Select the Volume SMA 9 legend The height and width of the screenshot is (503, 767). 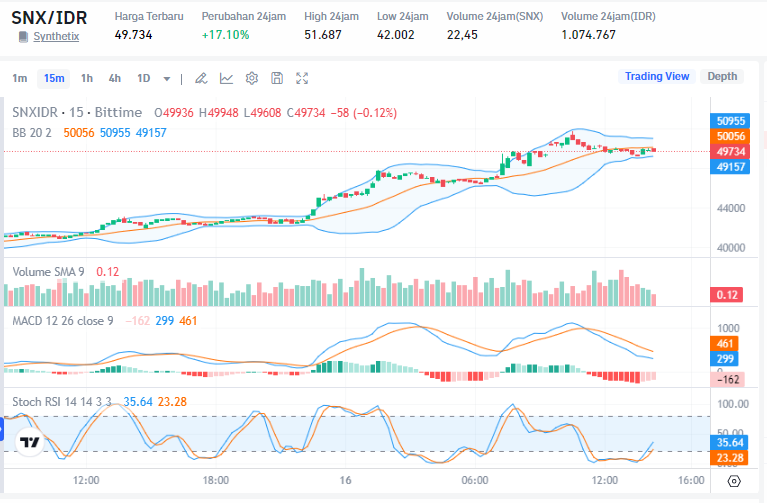(x=48, y=272)
